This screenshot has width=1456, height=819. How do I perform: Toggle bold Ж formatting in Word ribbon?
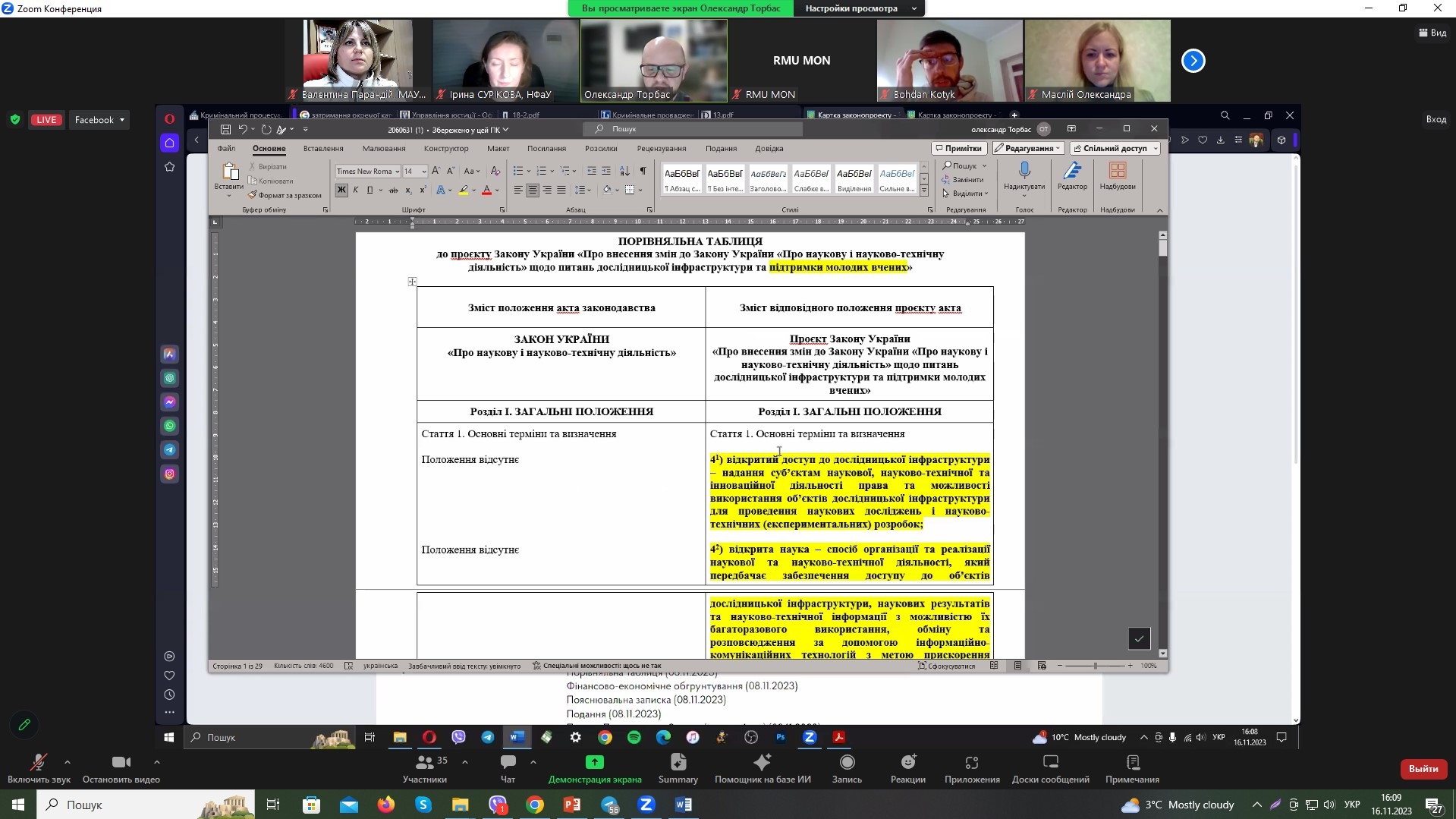tap(341, 190)
